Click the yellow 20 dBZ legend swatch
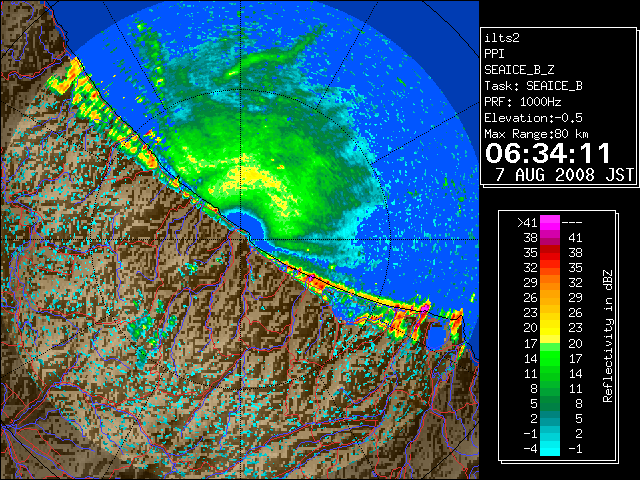 (x=550, y=328)
